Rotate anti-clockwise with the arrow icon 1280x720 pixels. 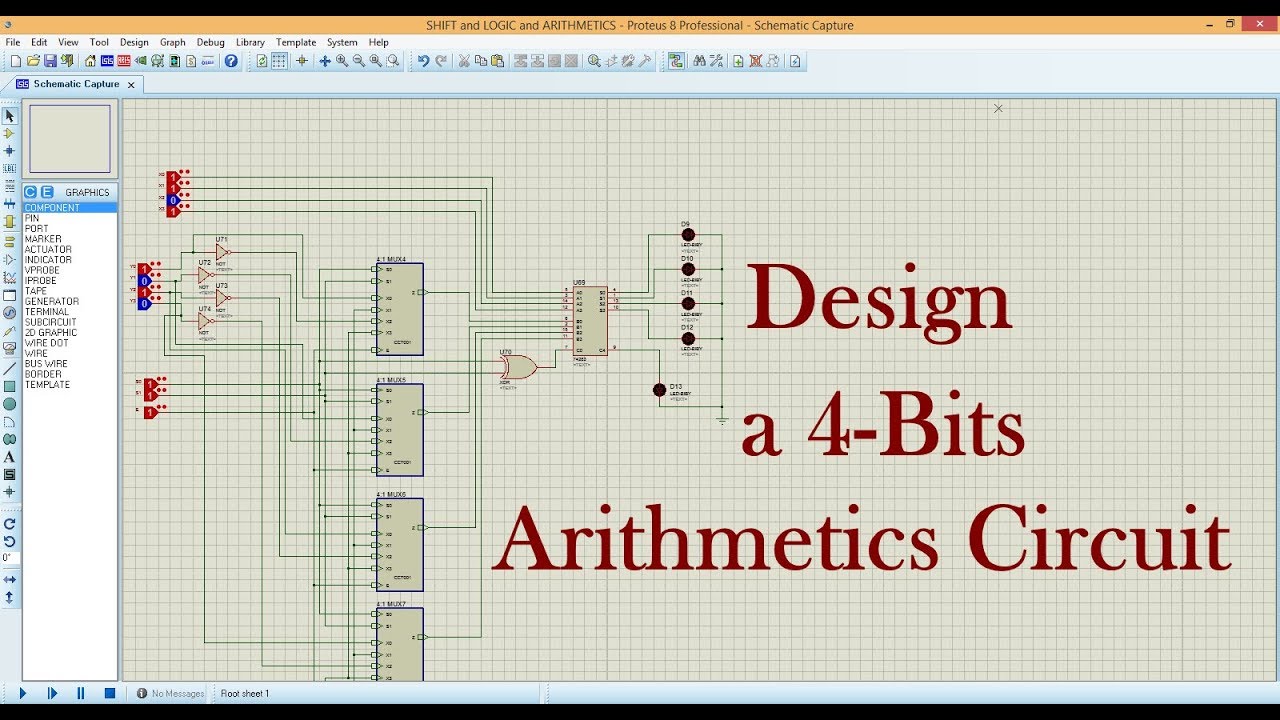9,541
